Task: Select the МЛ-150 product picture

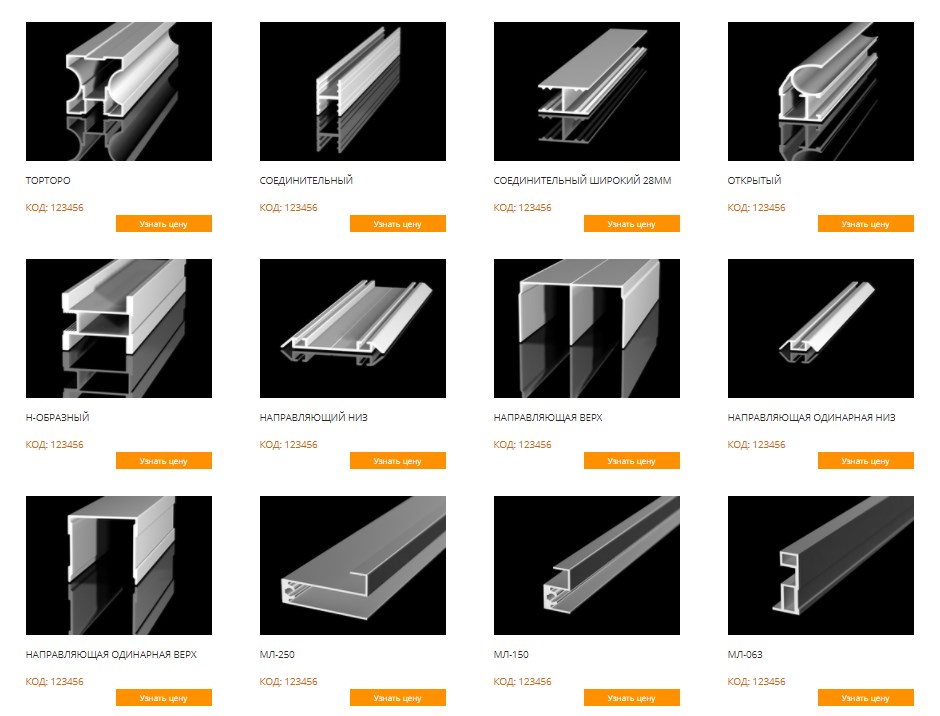Action: point(587,565)
